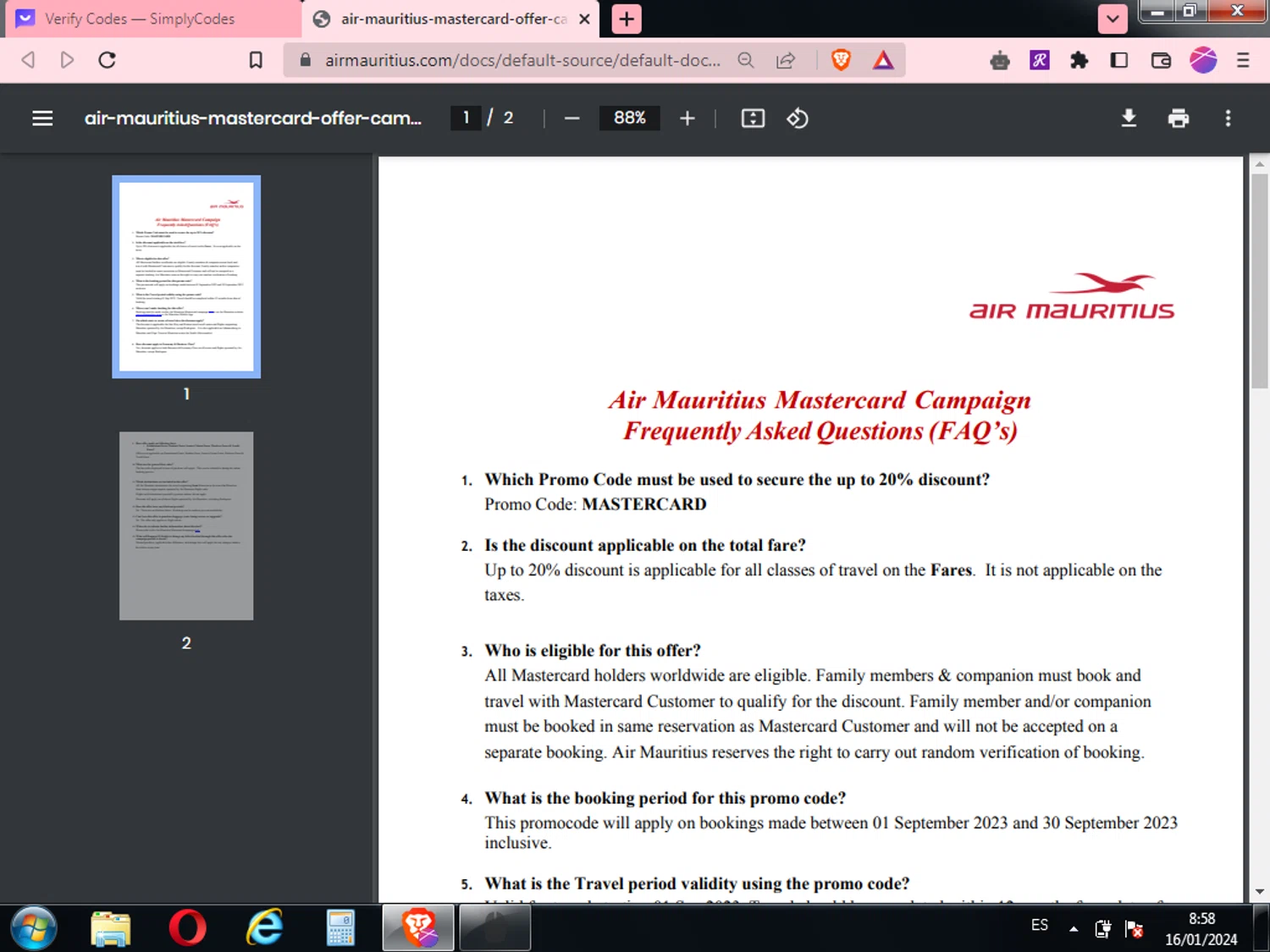1270x952 pixels.
Task: Close the air-mauritius PDF tab
Action: [584, 19]
